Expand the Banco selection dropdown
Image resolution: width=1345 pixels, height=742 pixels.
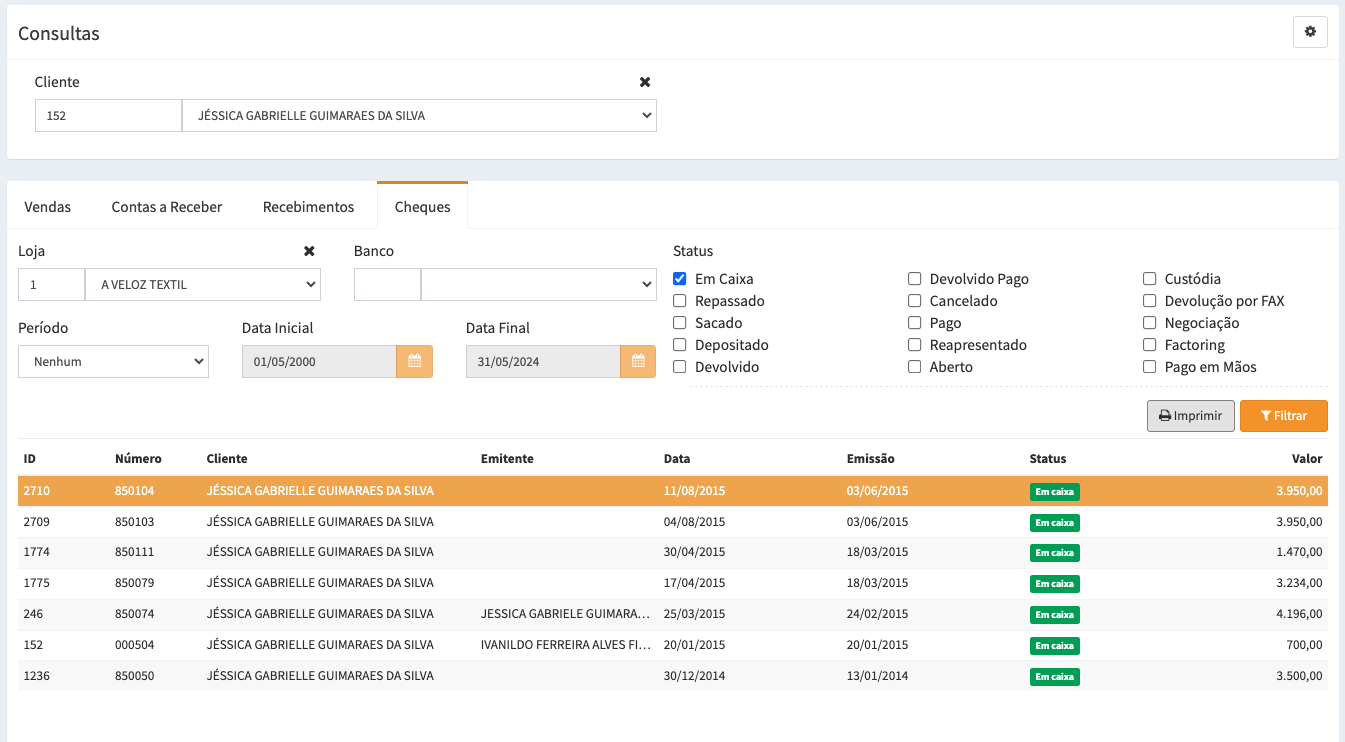coord(538,285)
